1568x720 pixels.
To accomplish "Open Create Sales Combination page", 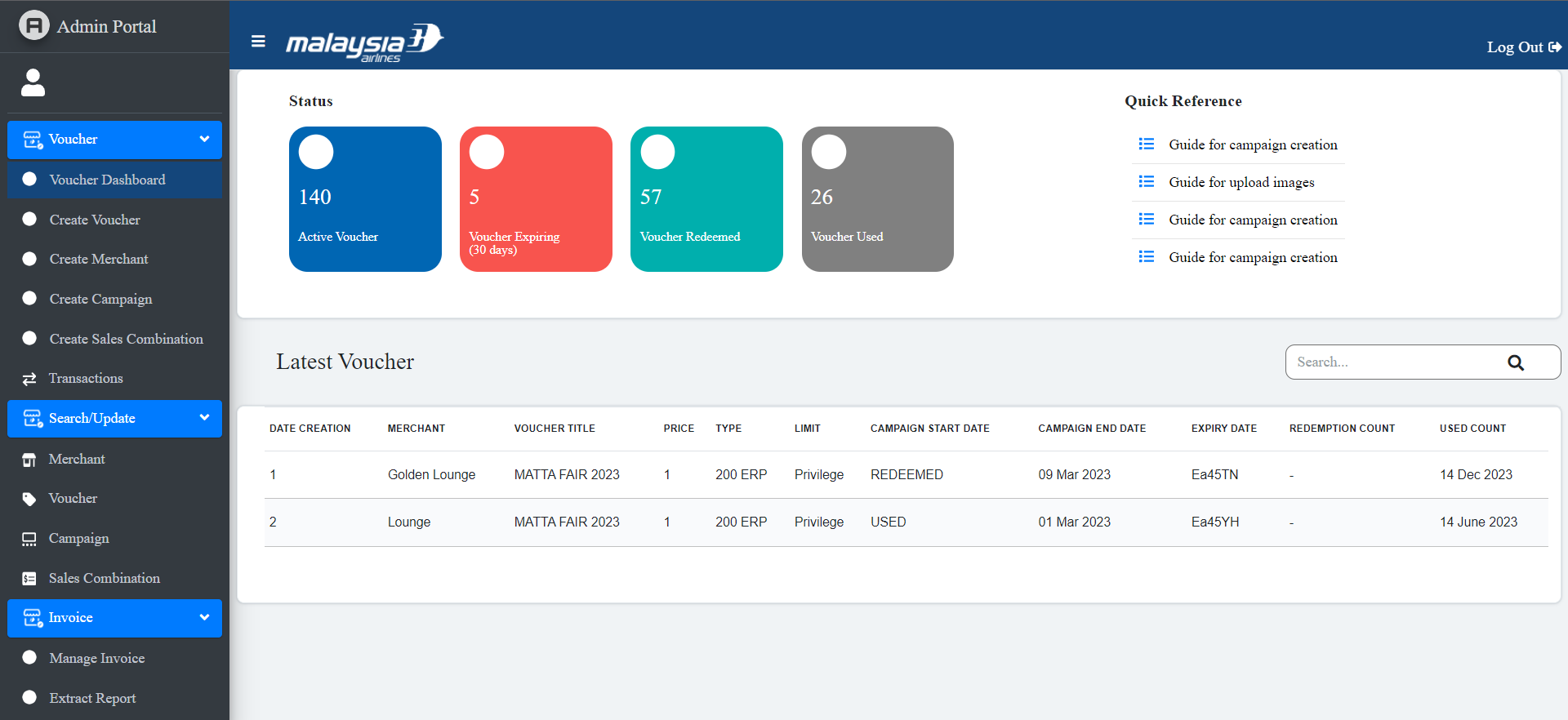I will click(x=114, y=339).
